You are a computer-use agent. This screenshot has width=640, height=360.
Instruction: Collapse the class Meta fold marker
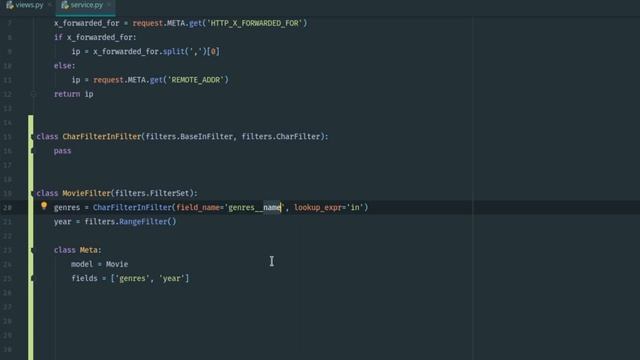pos(32,250)
